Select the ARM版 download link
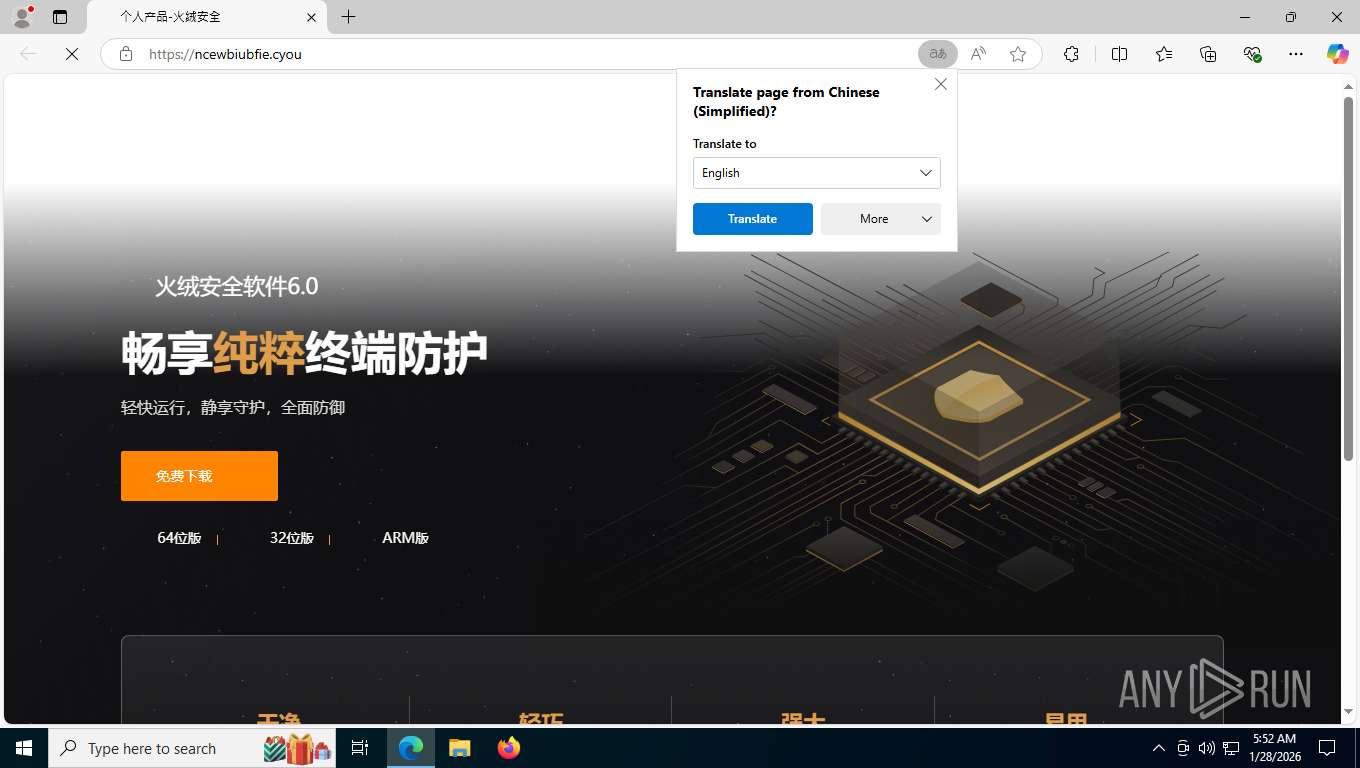 [x=405, y=538]
